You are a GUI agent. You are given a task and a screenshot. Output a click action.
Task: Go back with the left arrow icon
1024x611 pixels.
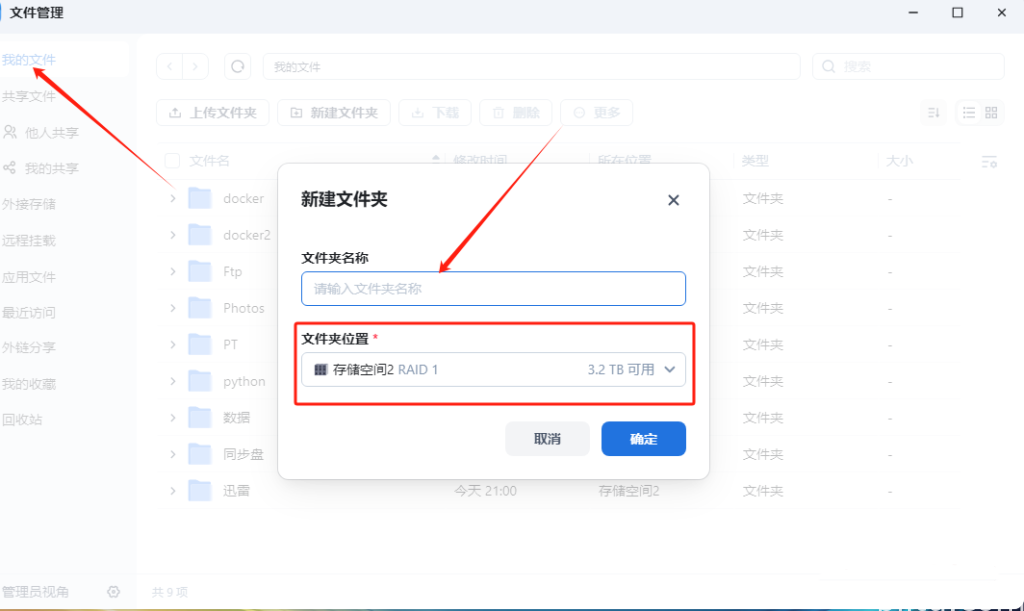tap(170, 67)
